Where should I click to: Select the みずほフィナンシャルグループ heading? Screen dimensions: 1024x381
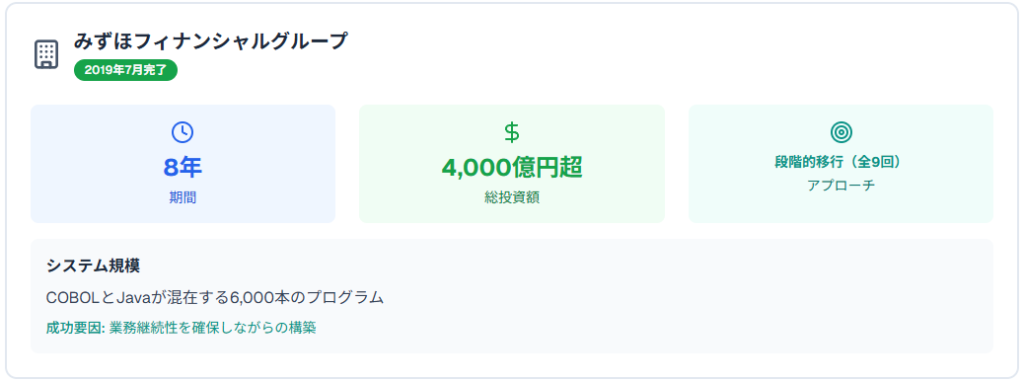tap(211, 41)
